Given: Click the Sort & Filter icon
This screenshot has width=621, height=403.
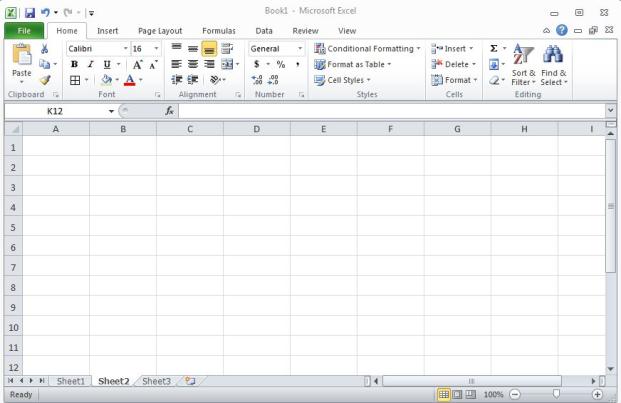Looking at the screenshot, I should [525, 63].
